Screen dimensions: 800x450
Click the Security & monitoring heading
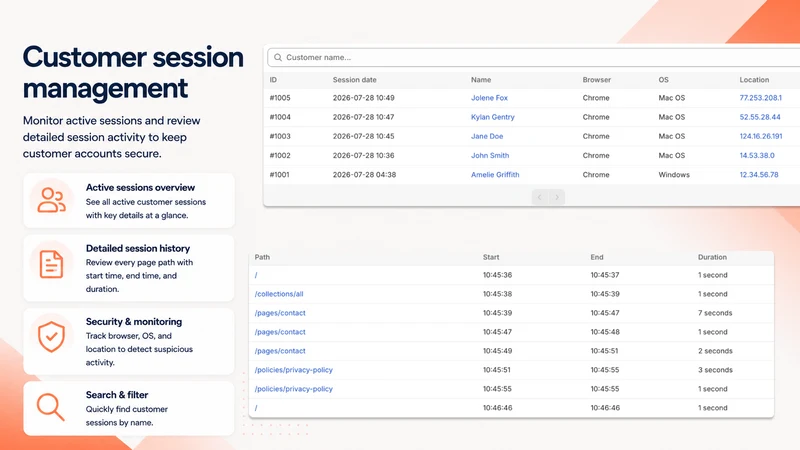tap(134, 321)
